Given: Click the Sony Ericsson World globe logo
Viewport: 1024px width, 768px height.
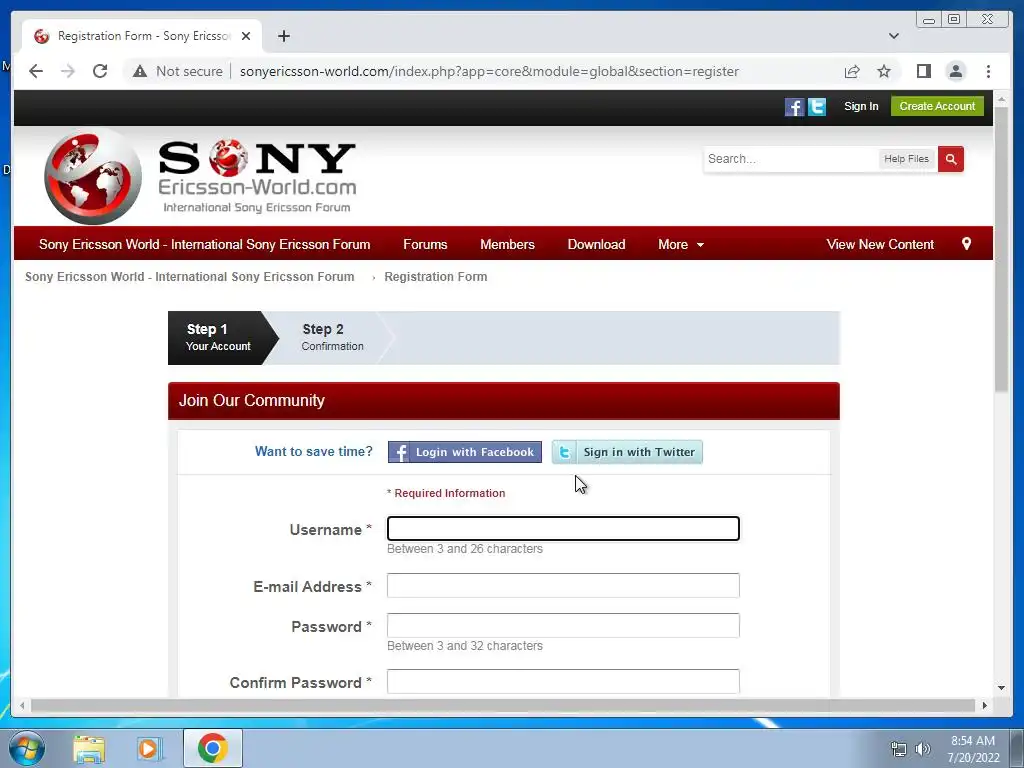Looking at the screenshot, I should (93, 176).
